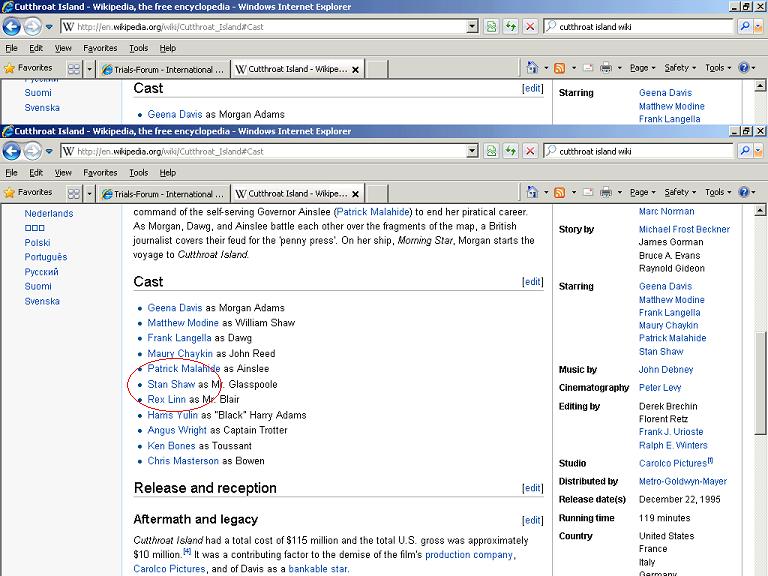Open the Matthew Modine link in the Cast list

183,323
